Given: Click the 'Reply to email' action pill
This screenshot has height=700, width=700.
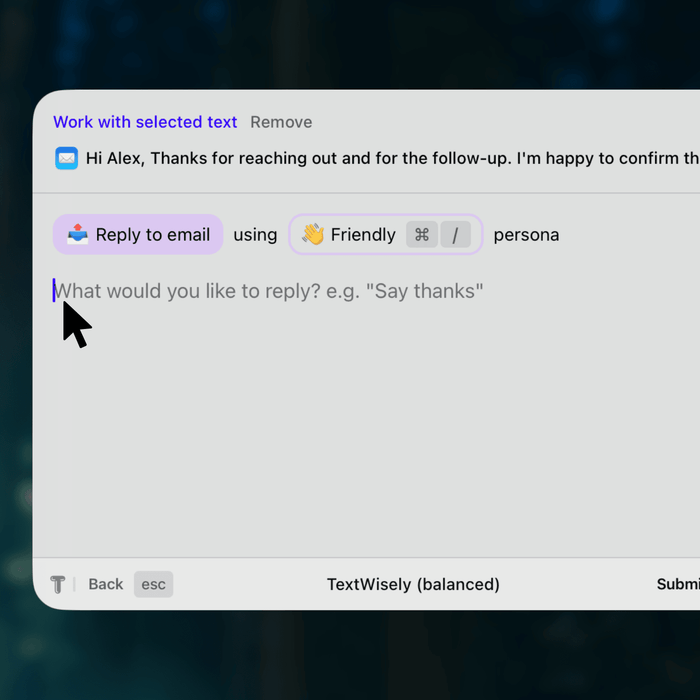Looking at the screenshot, I should [x=138, y=234].
